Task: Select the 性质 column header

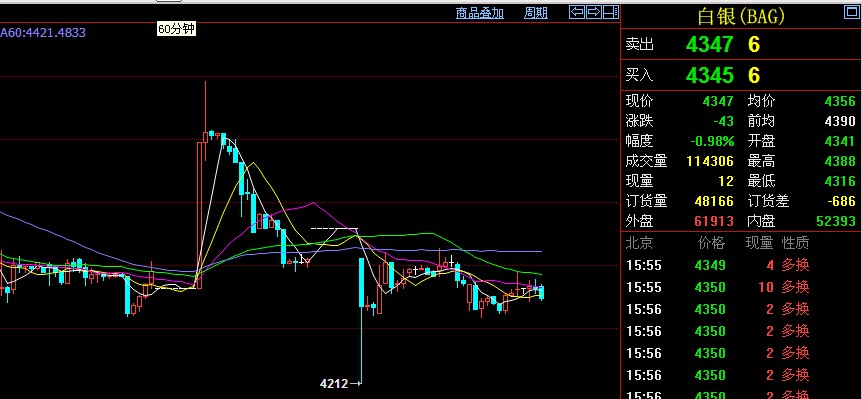Action: click(x=795, y=243)
